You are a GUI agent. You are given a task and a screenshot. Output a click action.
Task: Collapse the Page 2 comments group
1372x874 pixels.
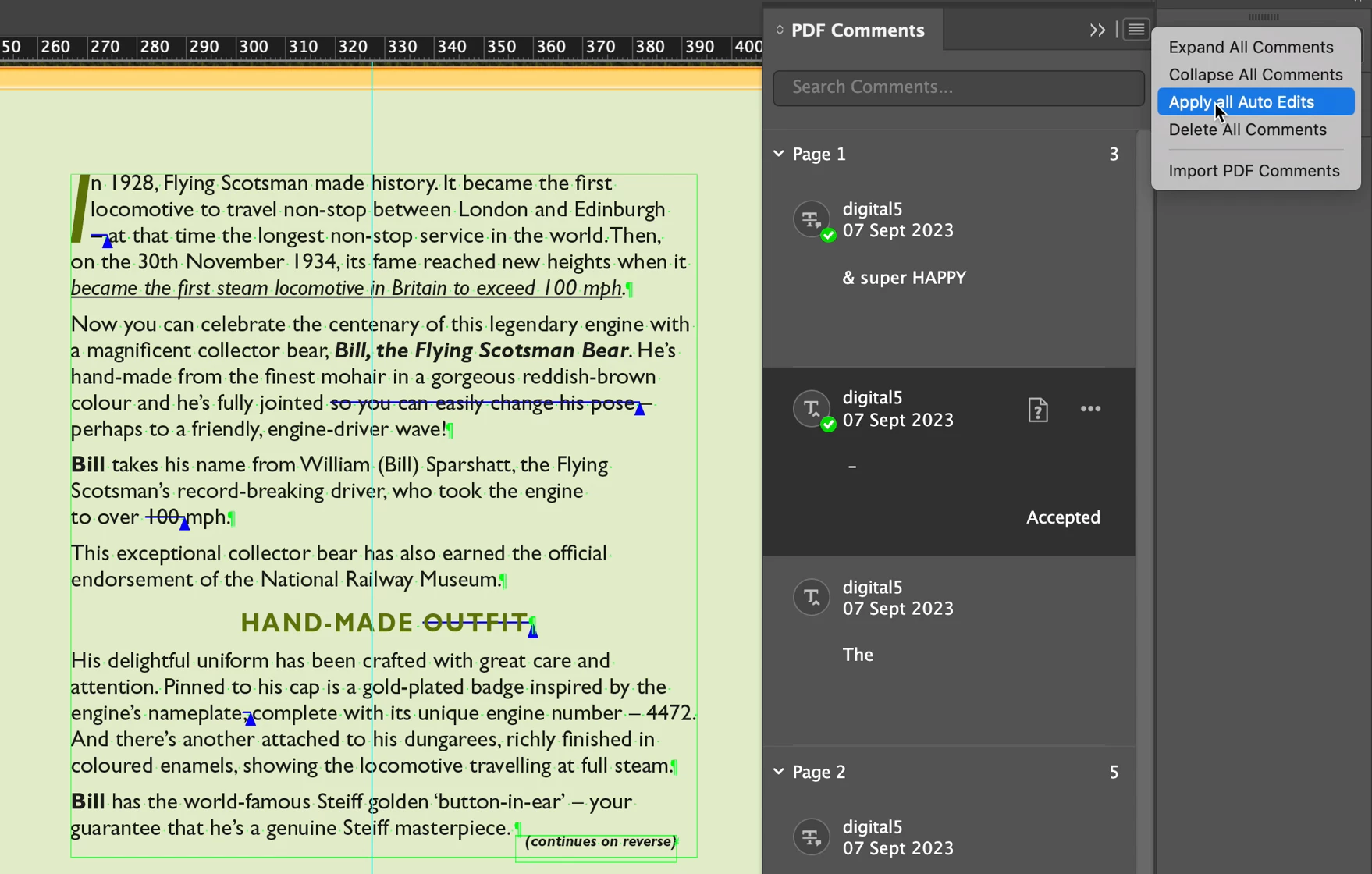pos(778,772)
